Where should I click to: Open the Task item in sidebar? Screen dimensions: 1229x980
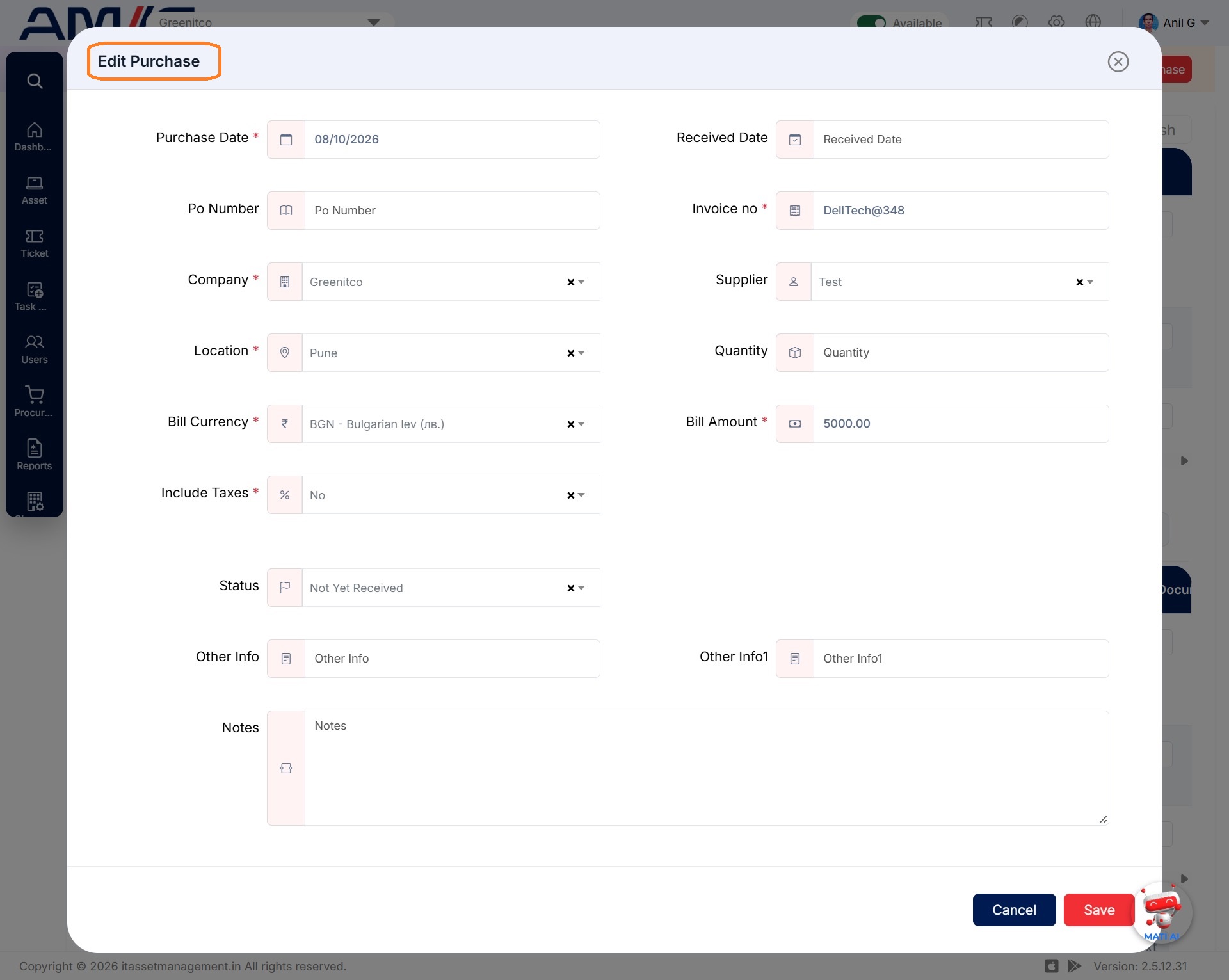click(34, 297)
